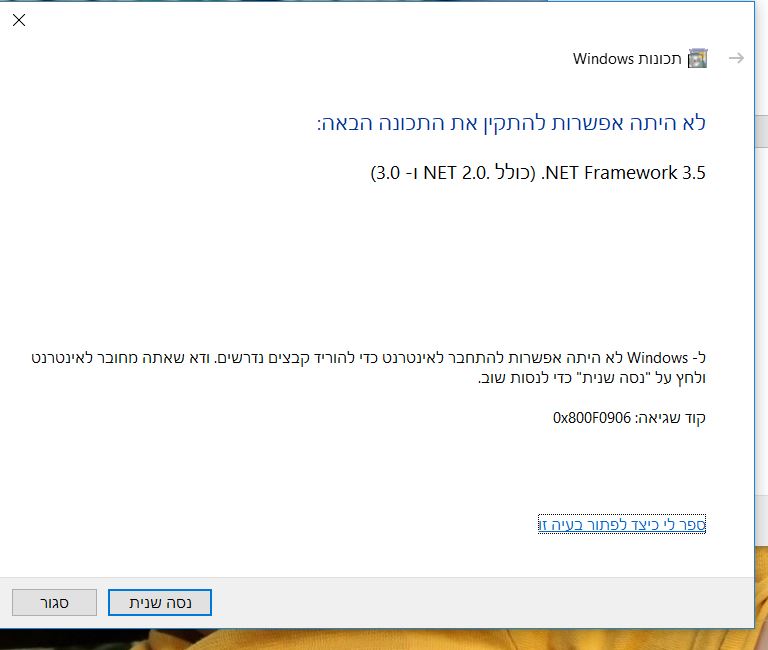Open the 'ספר לי כיצד לפתור בעיה זו' link
768x650 pixels.
pyautogui.click(x=622, y=524)
